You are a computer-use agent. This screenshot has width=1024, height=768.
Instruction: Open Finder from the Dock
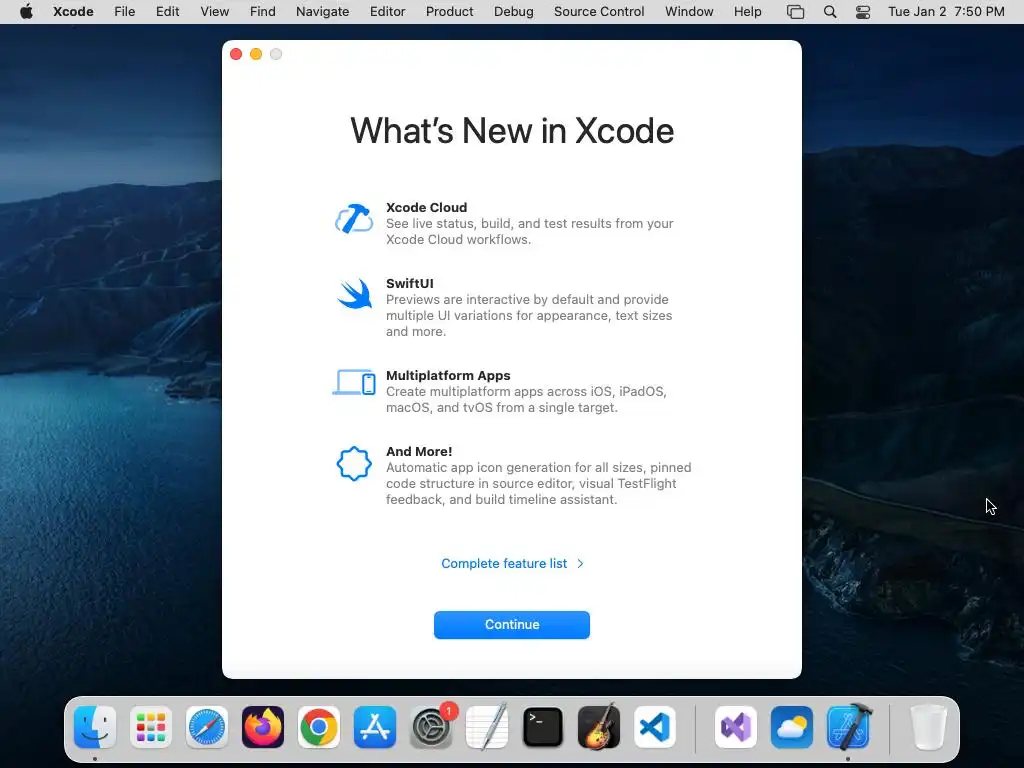95,727
